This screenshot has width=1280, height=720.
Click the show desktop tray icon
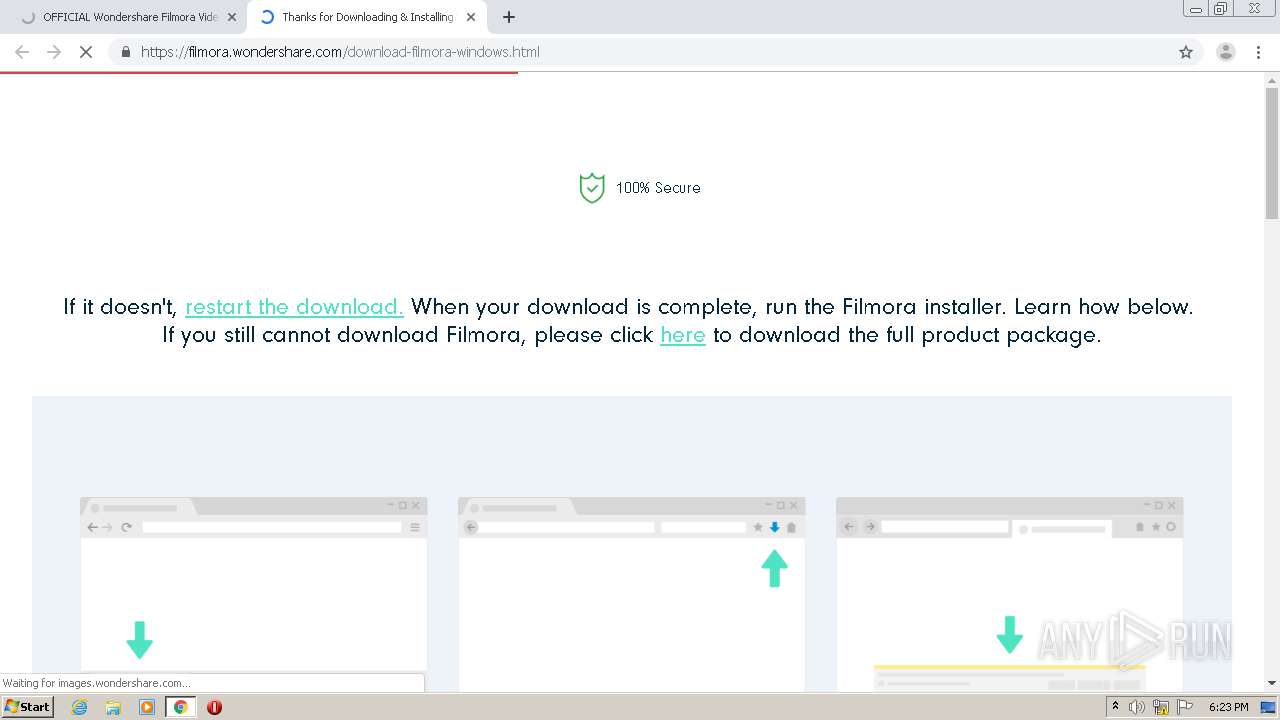click(1268, 707)
